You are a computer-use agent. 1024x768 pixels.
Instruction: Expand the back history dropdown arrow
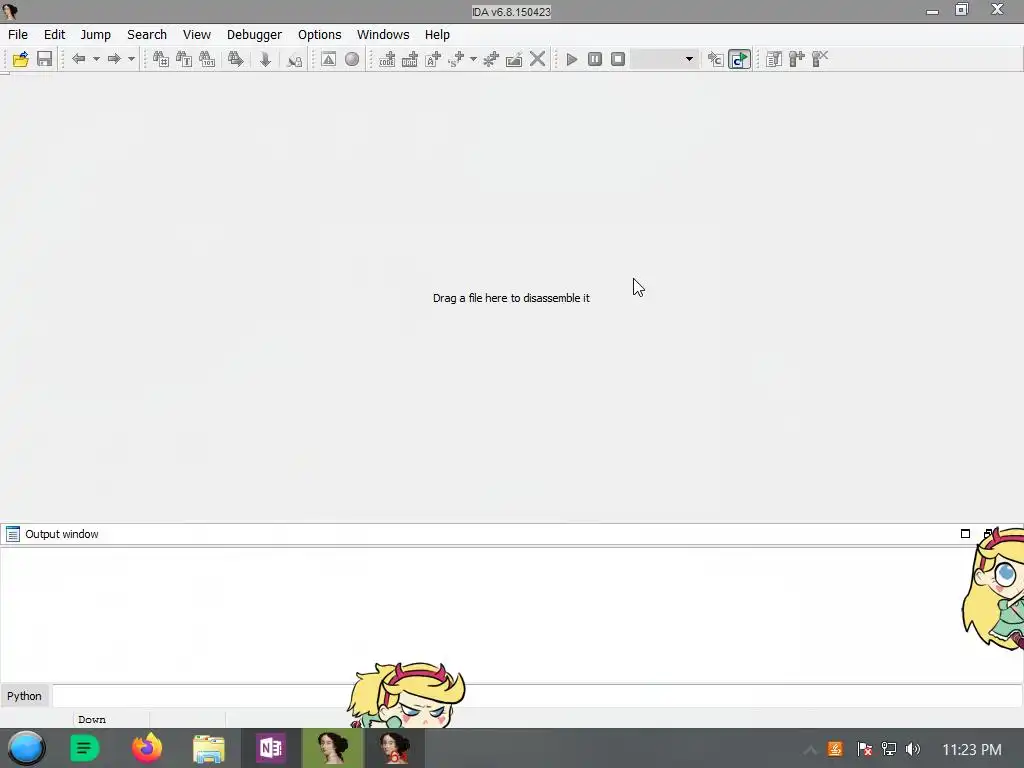point(96,59)
